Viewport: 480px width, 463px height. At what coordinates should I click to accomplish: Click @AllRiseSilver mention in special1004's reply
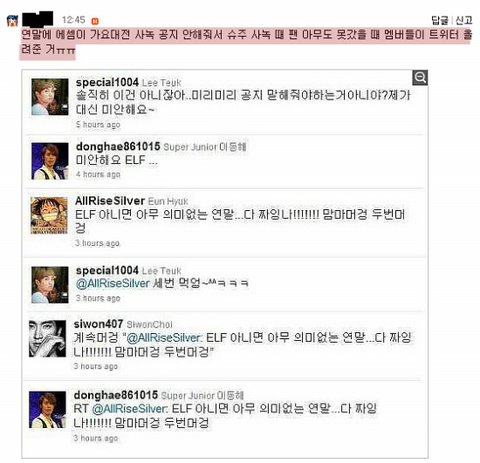tap(113, 283)
